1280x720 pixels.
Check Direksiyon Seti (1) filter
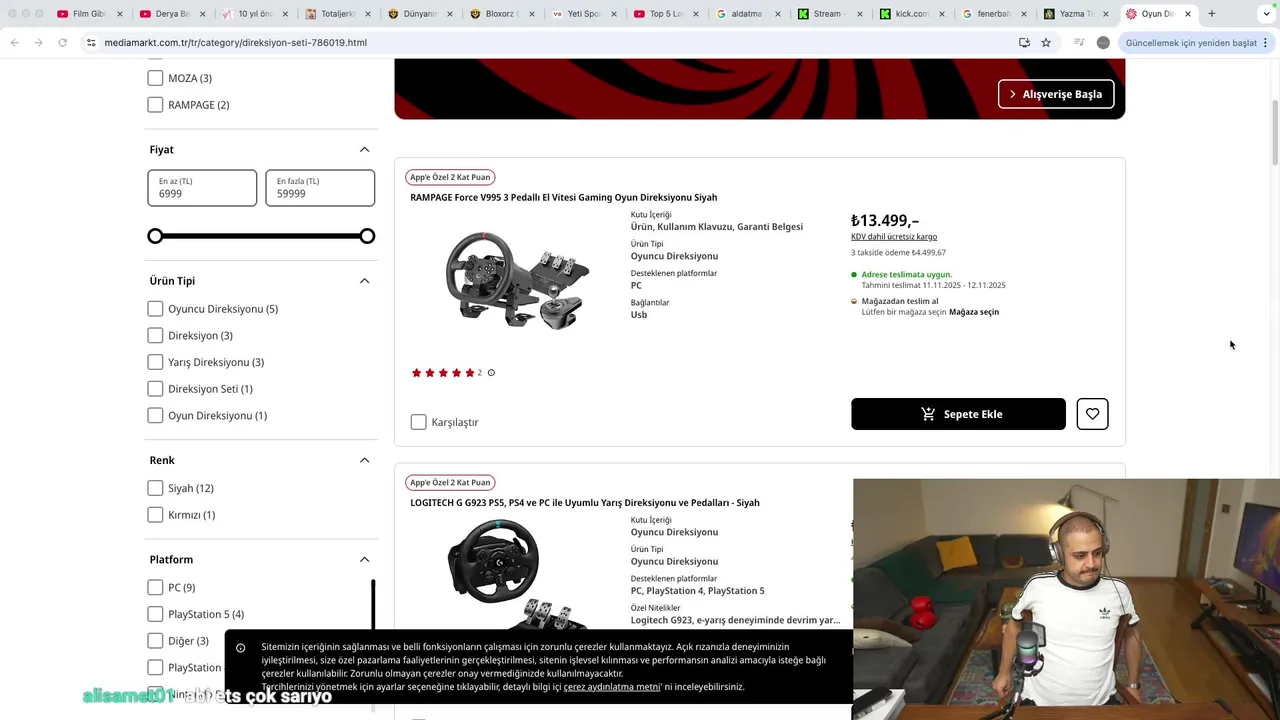pos(155,389)
